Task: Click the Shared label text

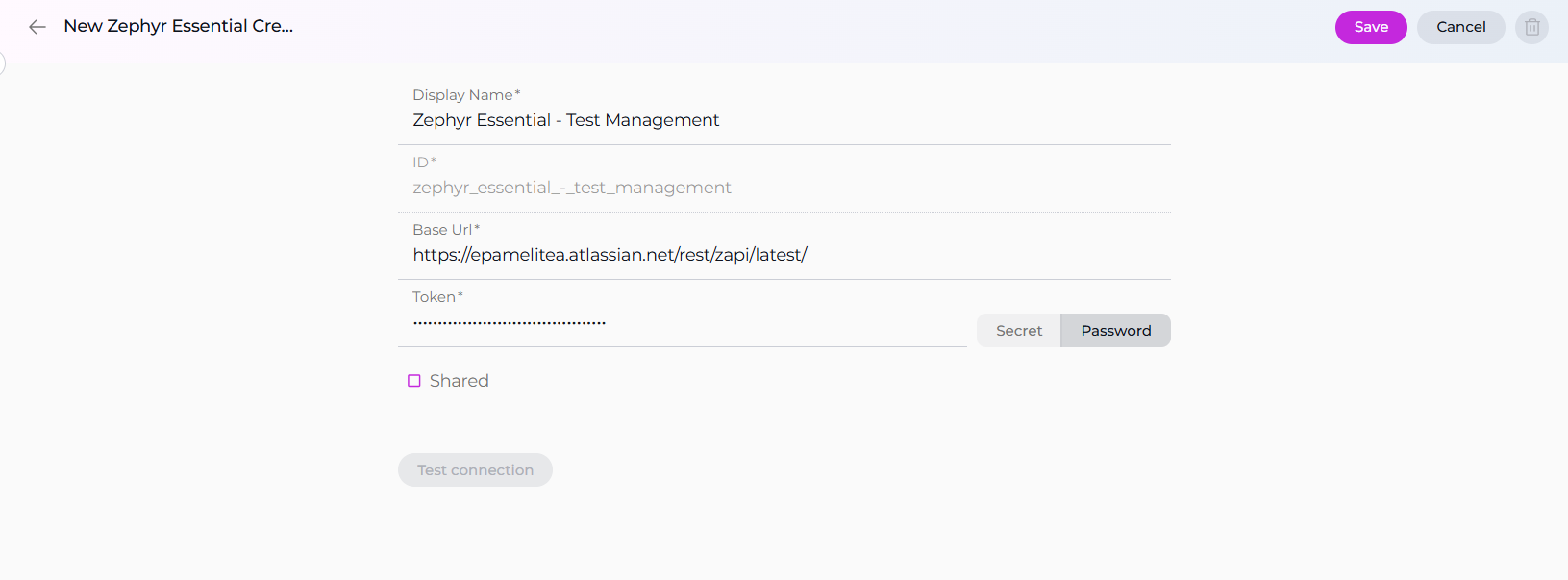Action: click(459, 381)
